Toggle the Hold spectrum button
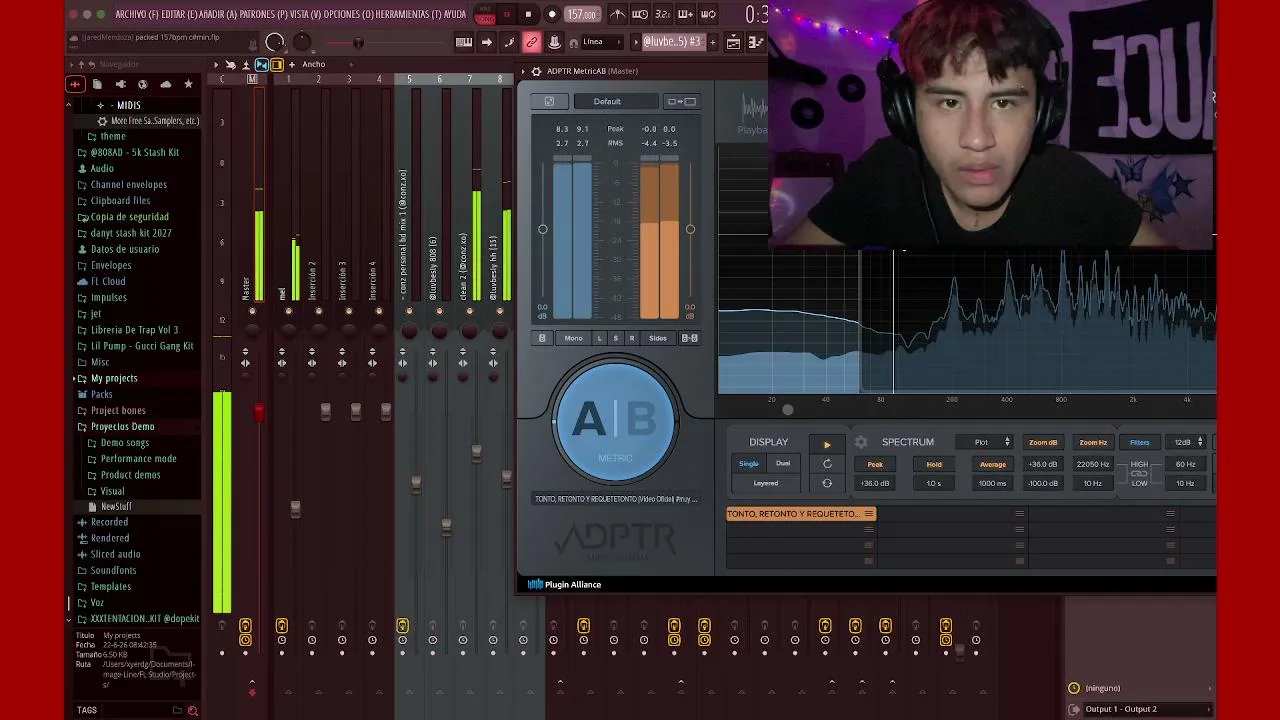Image resolution: width=1280 pixels, height=720 pixels. pos(934,464)
